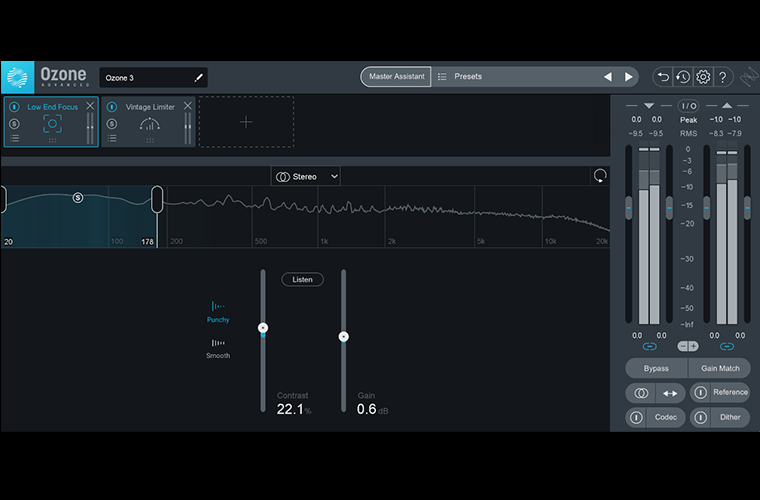Reset the module with the circular arrow icon
This screenshot has height=500, width=760.
(600, 176)
